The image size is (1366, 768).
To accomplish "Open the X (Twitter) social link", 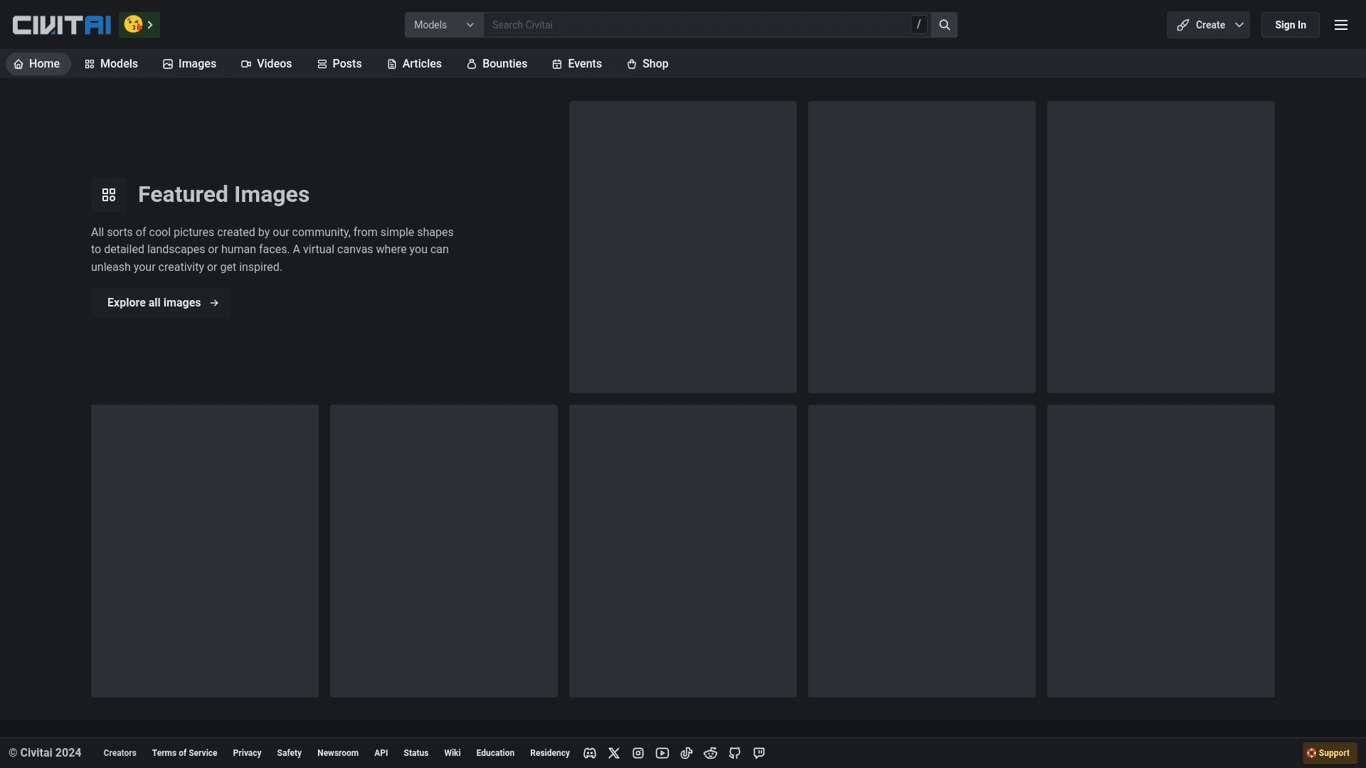I will 614,753.
